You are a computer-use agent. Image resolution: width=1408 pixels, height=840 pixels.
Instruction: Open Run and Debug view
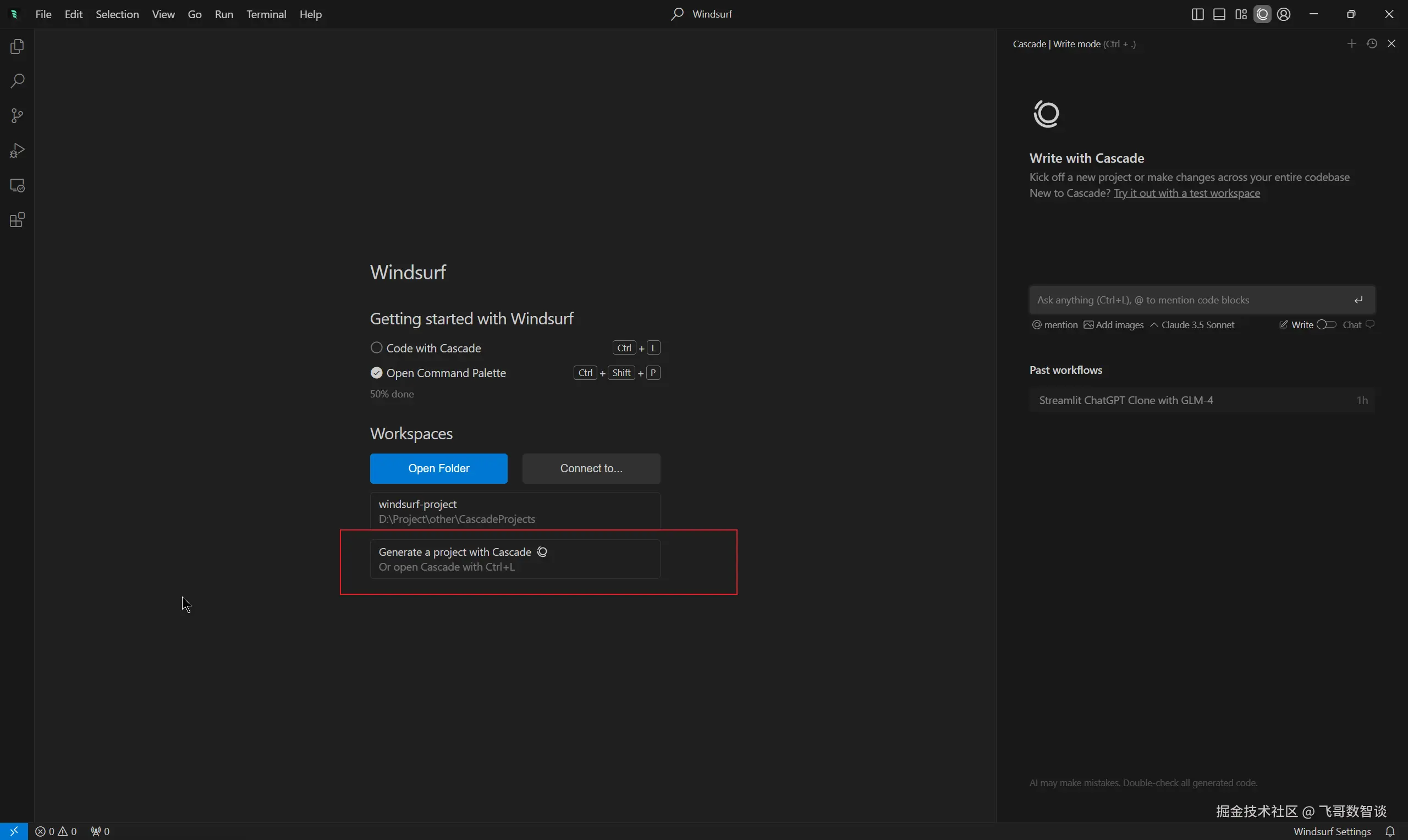click(17, 151)
